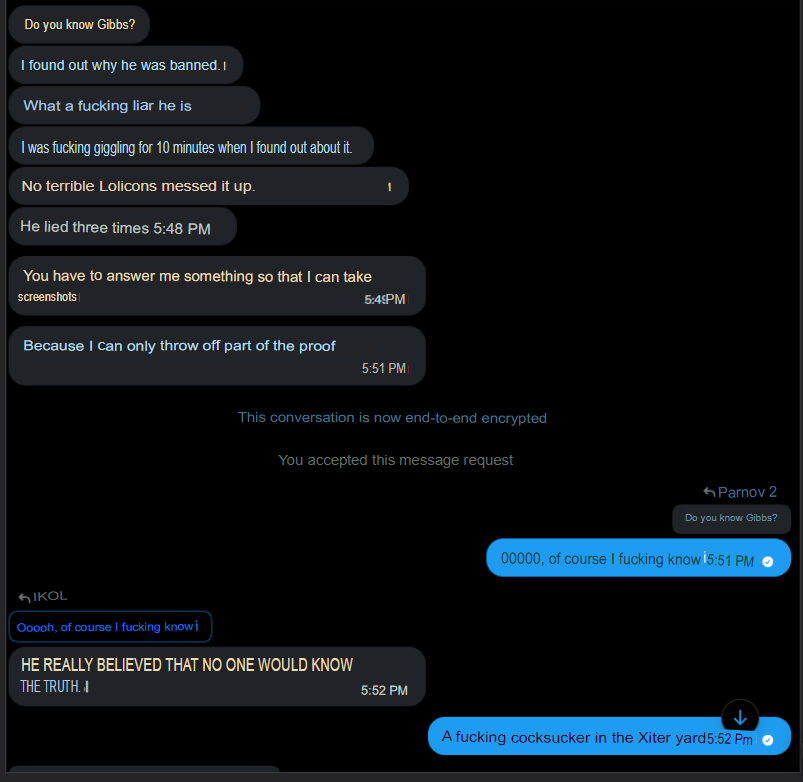The width and height of the screenshot is (803, 782).
Task: Click the 'What a fucking liar he is' bubble
Action: [x=134, y=105]
